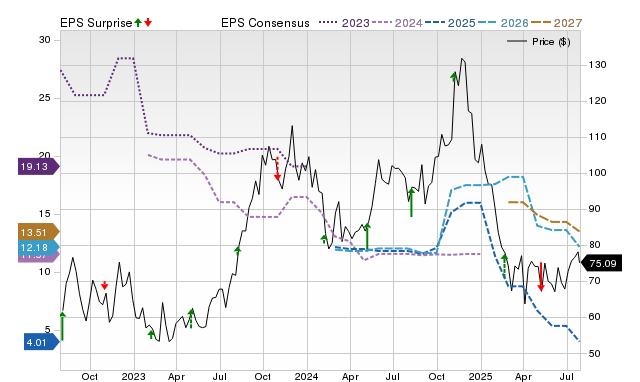Toggle the 2025 EPS consensus legend entry
The image size is (640, 382).
[450, 23]
